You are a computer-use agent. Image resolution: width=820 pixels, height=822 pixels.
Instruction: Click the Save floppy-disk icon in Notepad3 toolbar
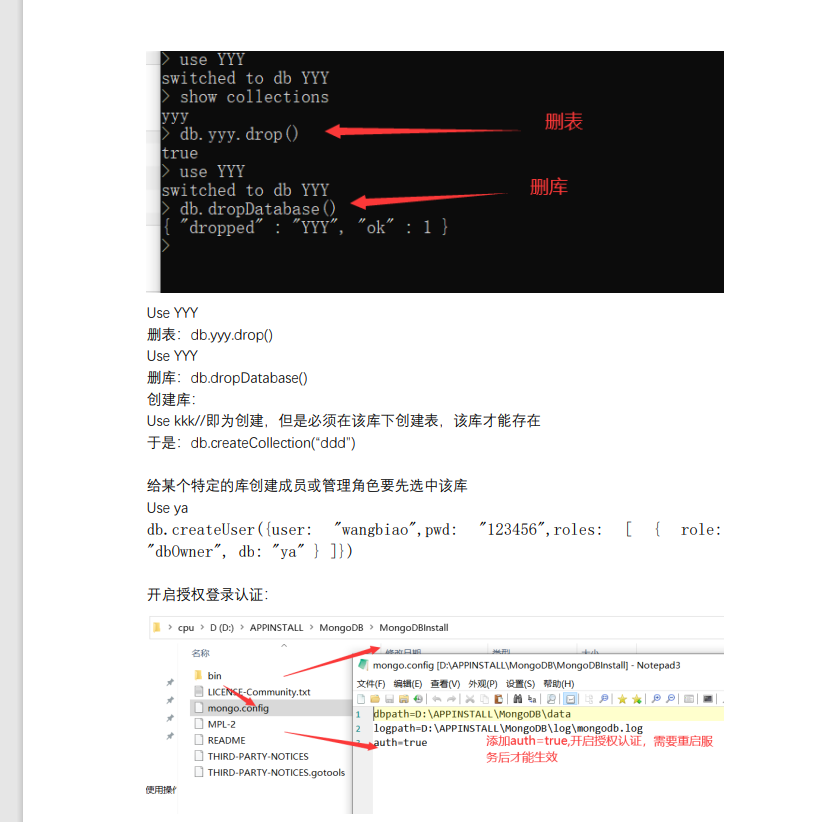[x=390, y=699]
